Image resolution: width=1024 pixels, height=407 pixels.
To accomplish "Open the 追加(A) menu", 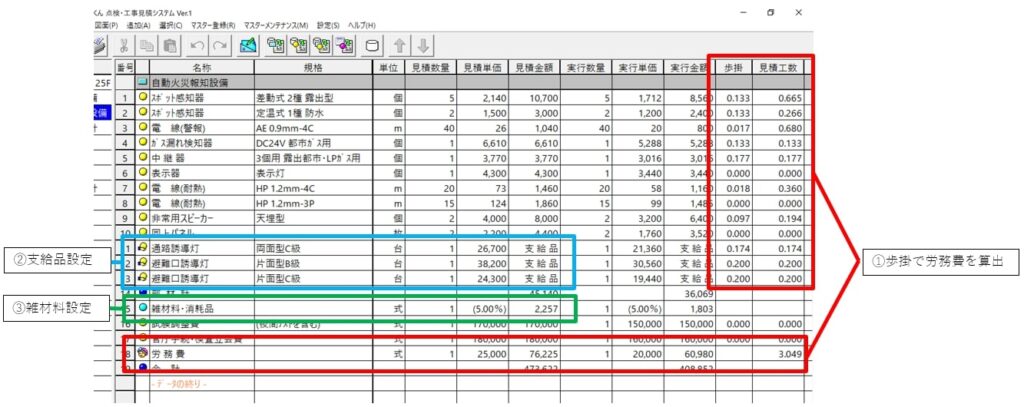I will coord(139,24).
